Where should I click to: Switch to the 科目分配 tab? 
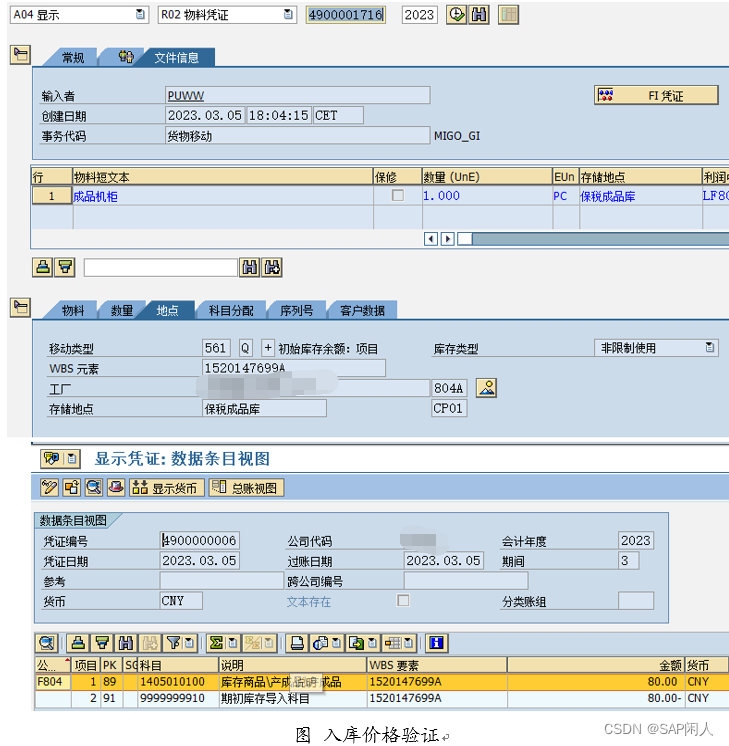[x=231, y=311]
